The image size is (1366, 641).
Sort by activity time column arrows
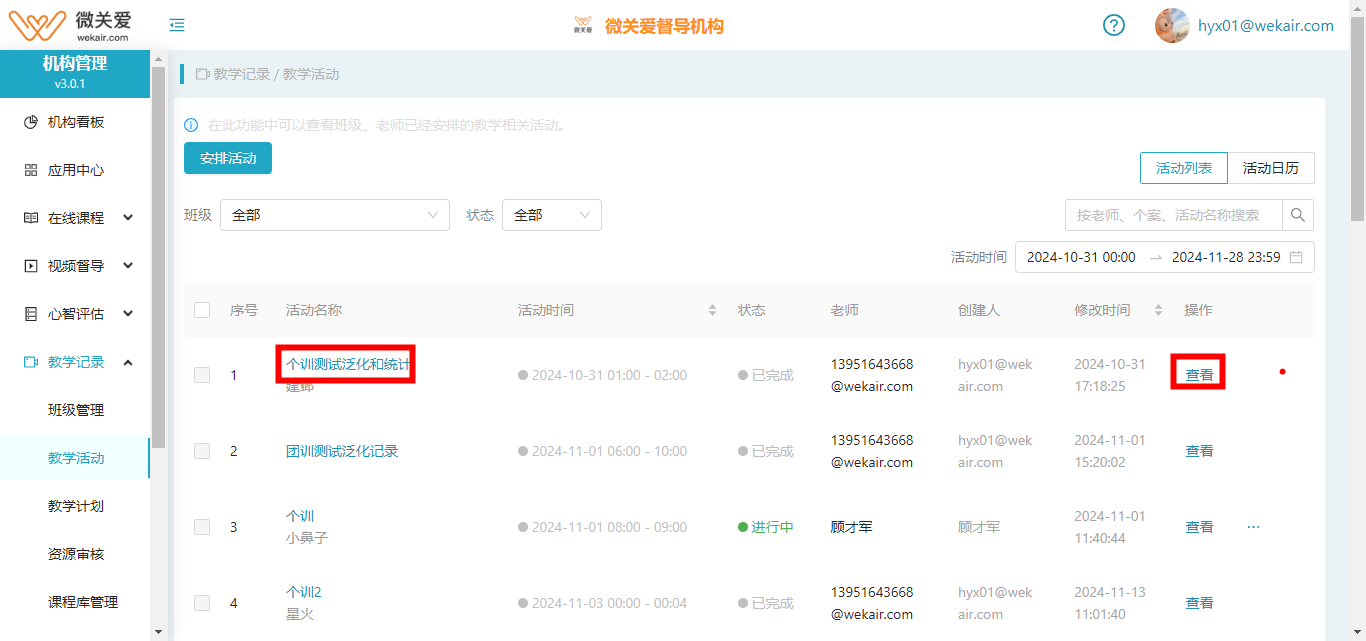point(712,310)
